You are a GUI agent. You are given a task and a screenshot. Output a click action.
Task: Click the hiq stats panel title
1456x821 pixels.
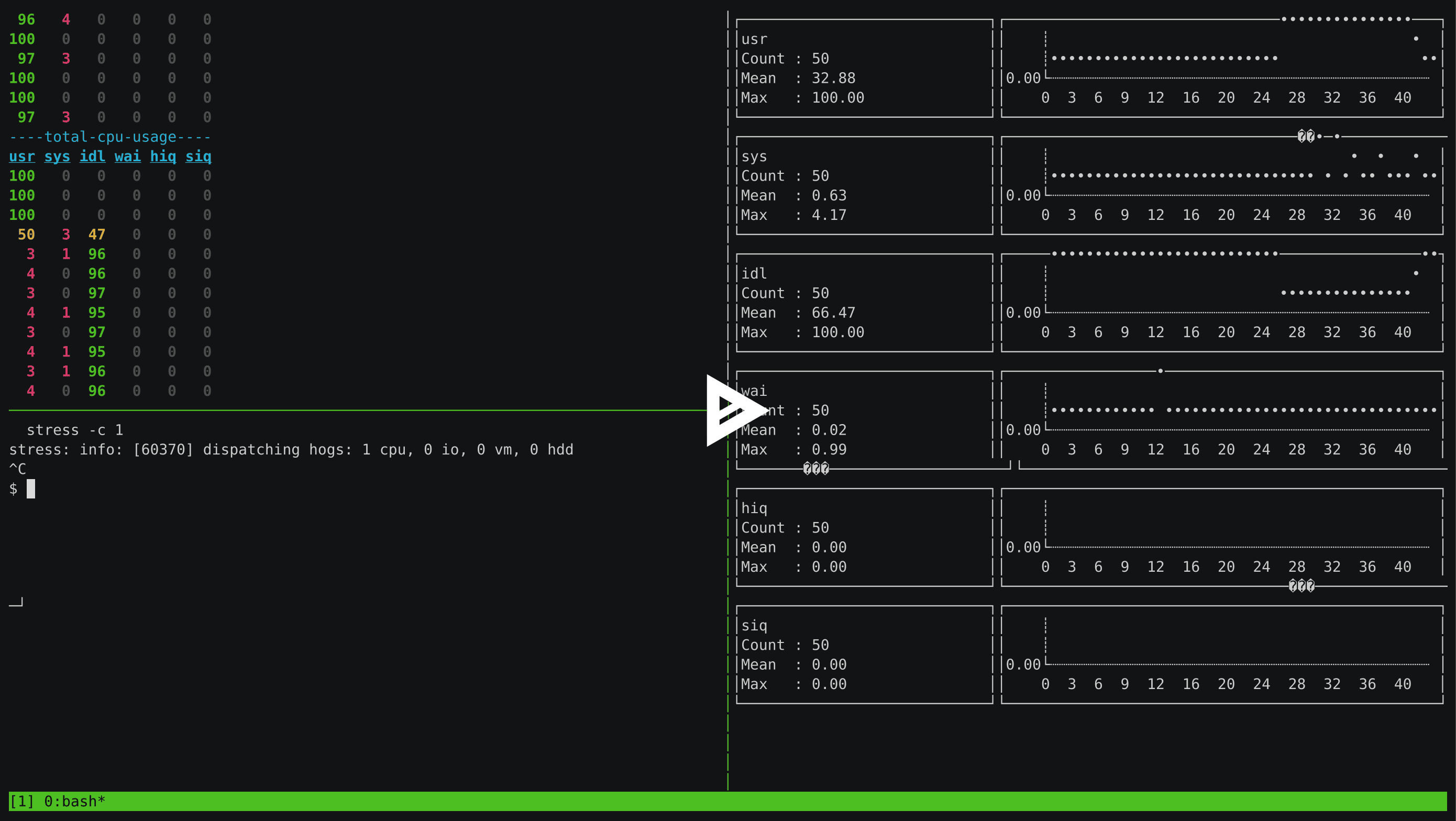click(754, 508)
